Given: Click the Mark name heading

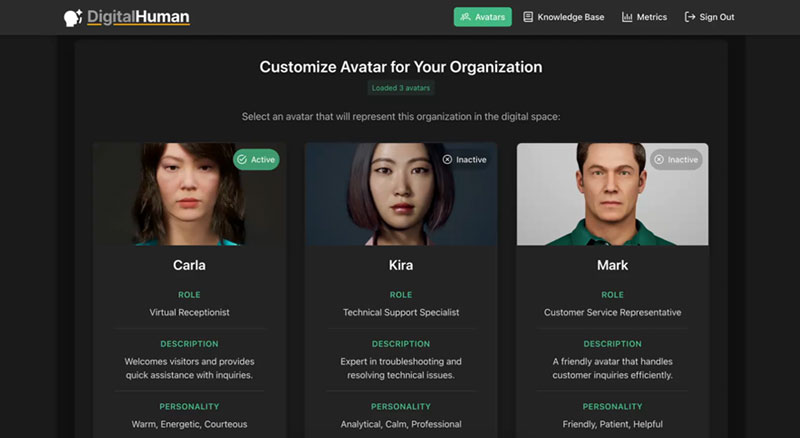Looking at the screenshot, I should [613, 265].
